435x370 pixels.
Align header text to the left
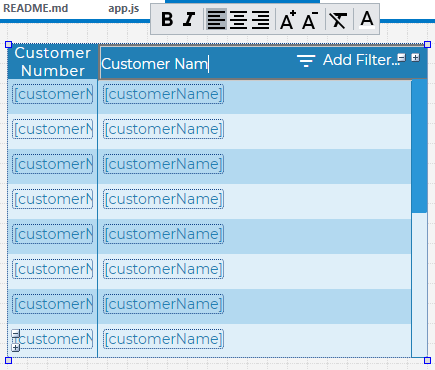(x=216, y=19)
